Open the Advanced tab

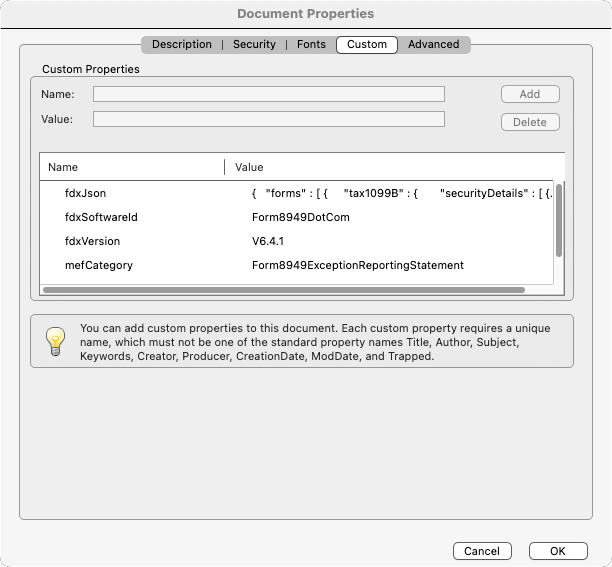pos(433,44)
